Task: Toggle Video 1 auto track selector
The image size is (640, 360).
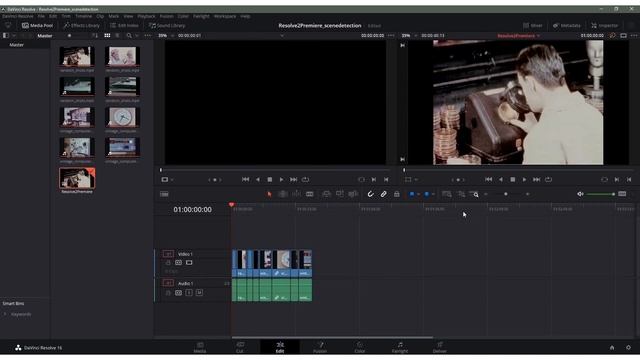Action: [178, 262]
